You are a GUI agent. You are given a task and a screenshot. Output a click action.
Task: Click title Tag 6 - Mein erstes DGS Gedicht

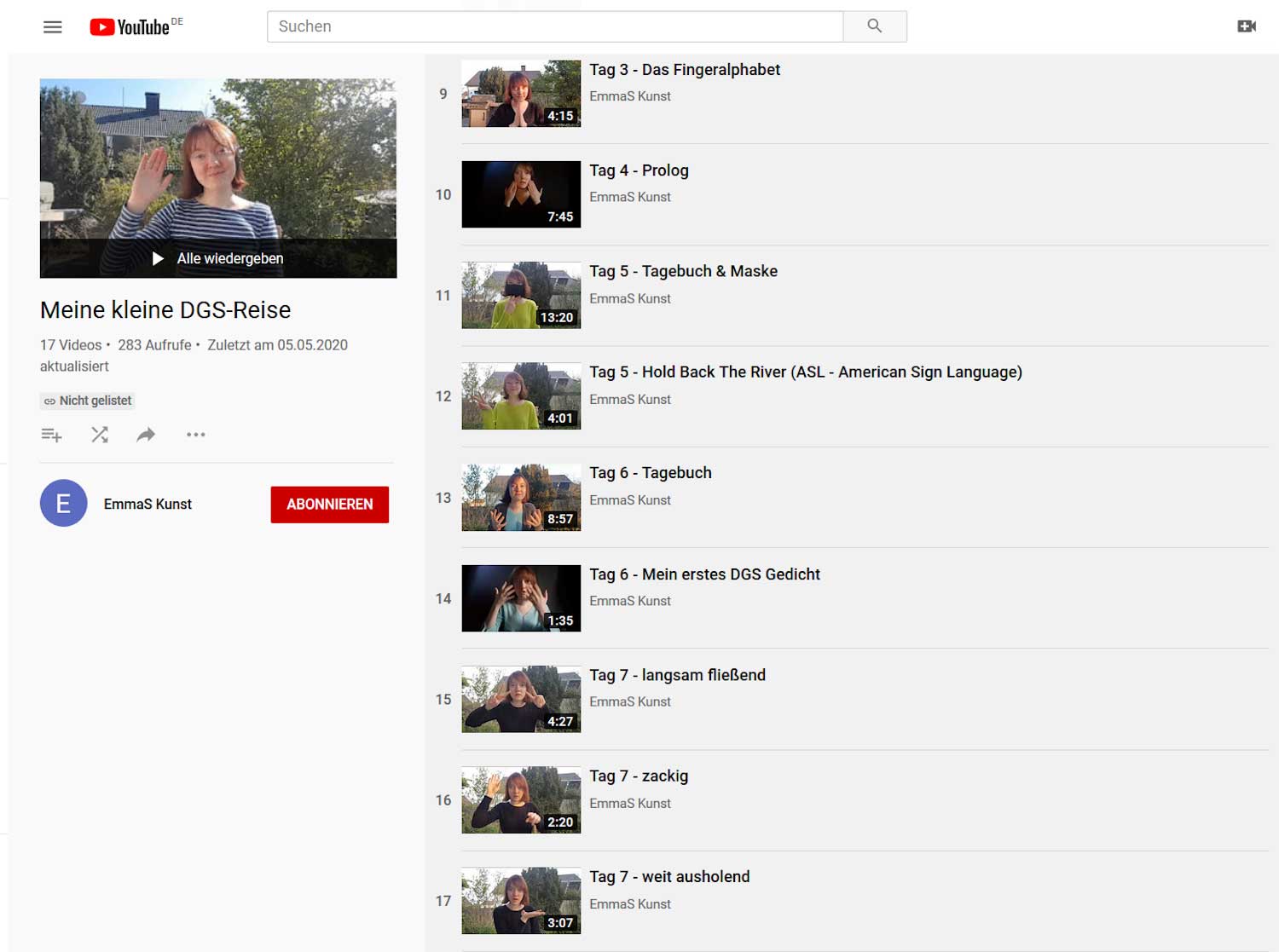704,574
